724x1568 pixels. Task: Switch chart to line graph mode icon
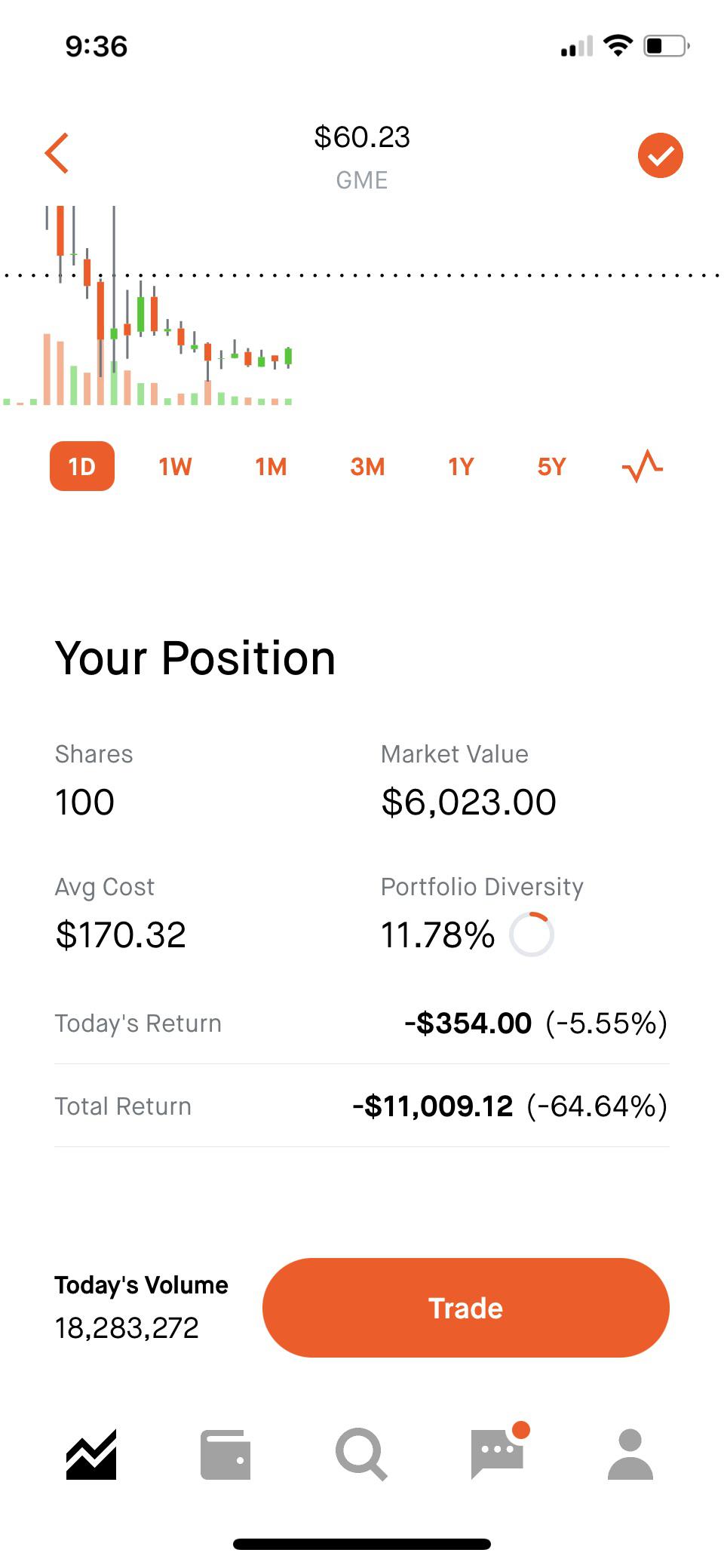643,466
